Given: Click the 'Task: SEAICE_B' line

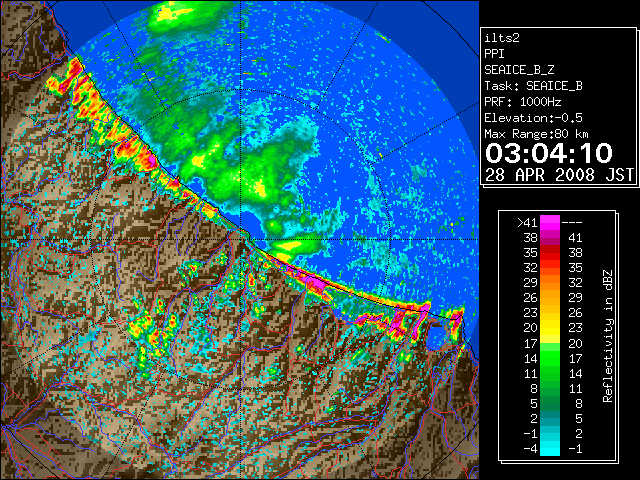Looking at the screenshot, I should 533,86.
